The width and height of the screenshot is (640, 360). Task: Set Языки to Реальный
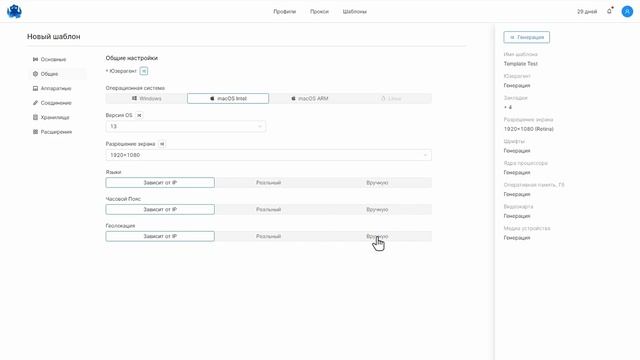(269, 182)
